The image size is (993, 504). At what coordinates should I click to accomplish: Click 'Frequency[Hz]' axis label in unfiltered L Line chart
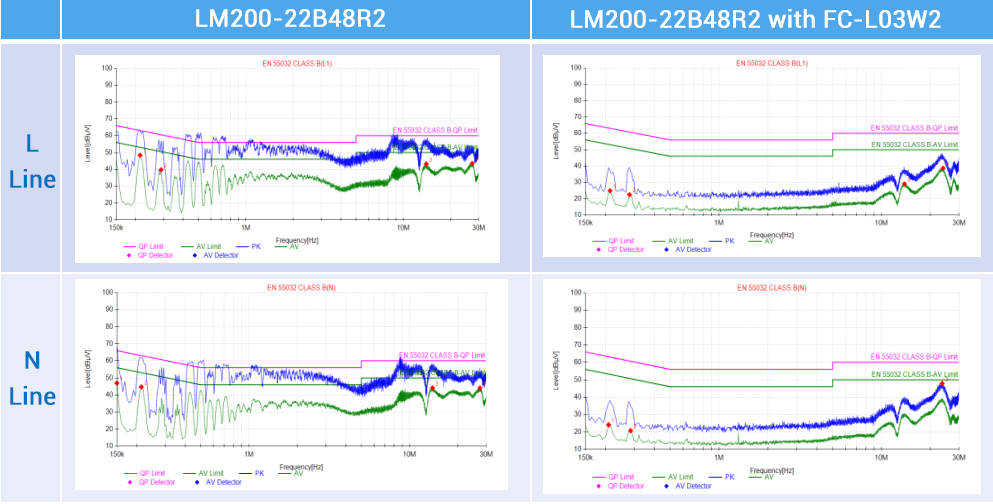(x=297, y=240)
